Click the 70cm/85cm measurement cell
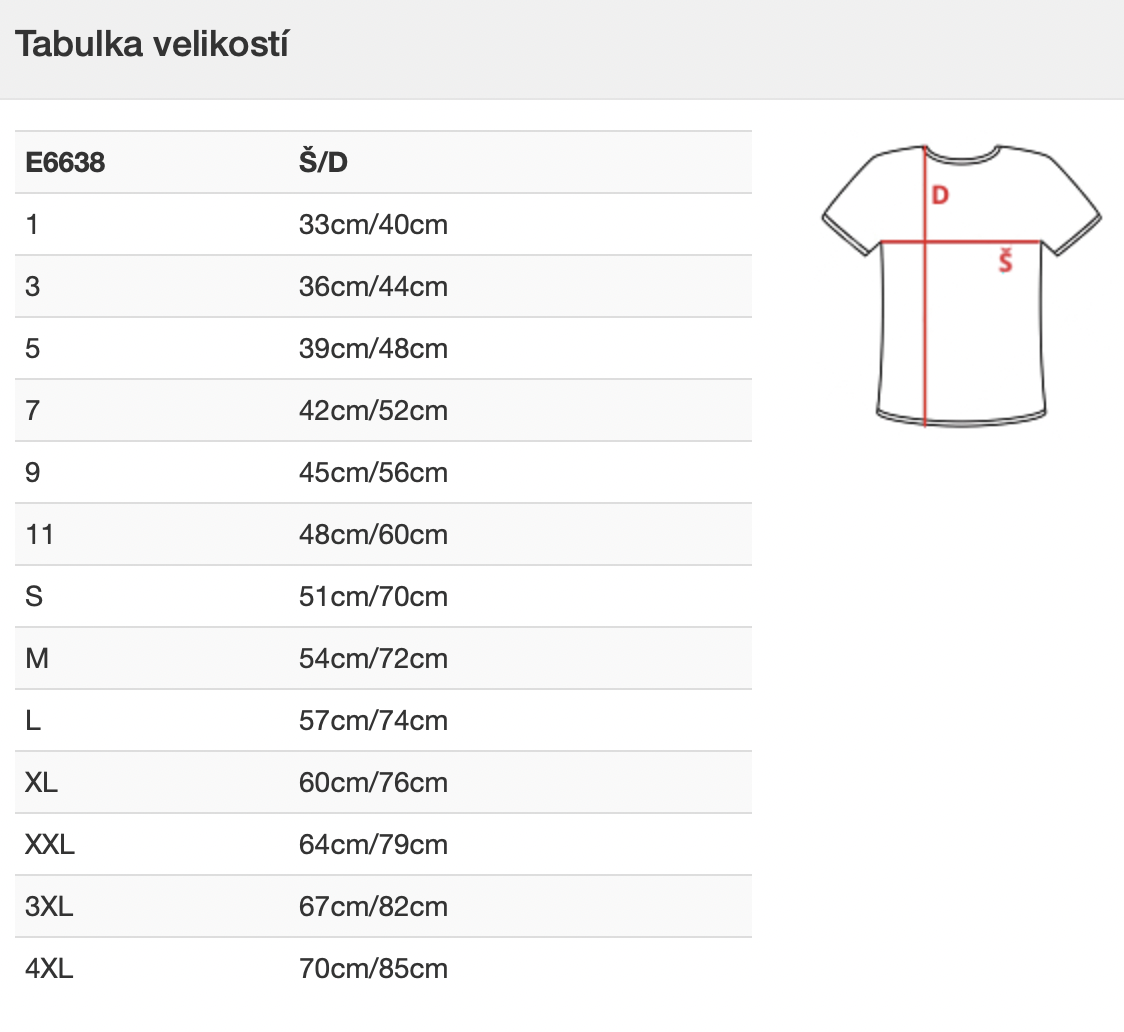 click(373, 969)
